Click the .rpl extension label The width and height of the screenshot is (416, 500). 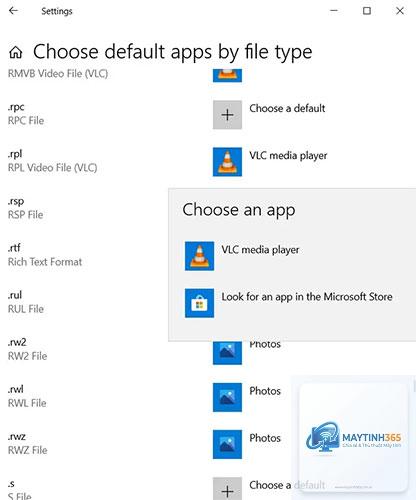[15, 154]
